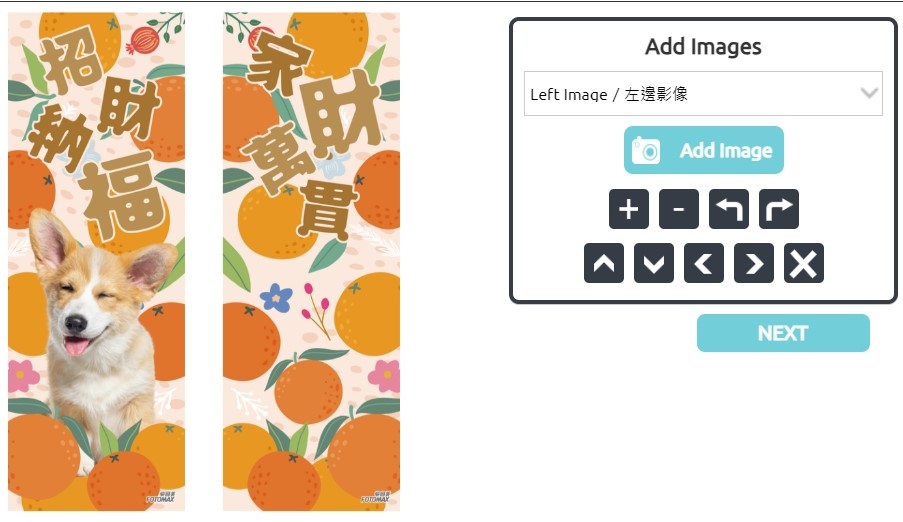Shift image right with right chevron
The image size is (903, 522).
(x=754, y=263)
